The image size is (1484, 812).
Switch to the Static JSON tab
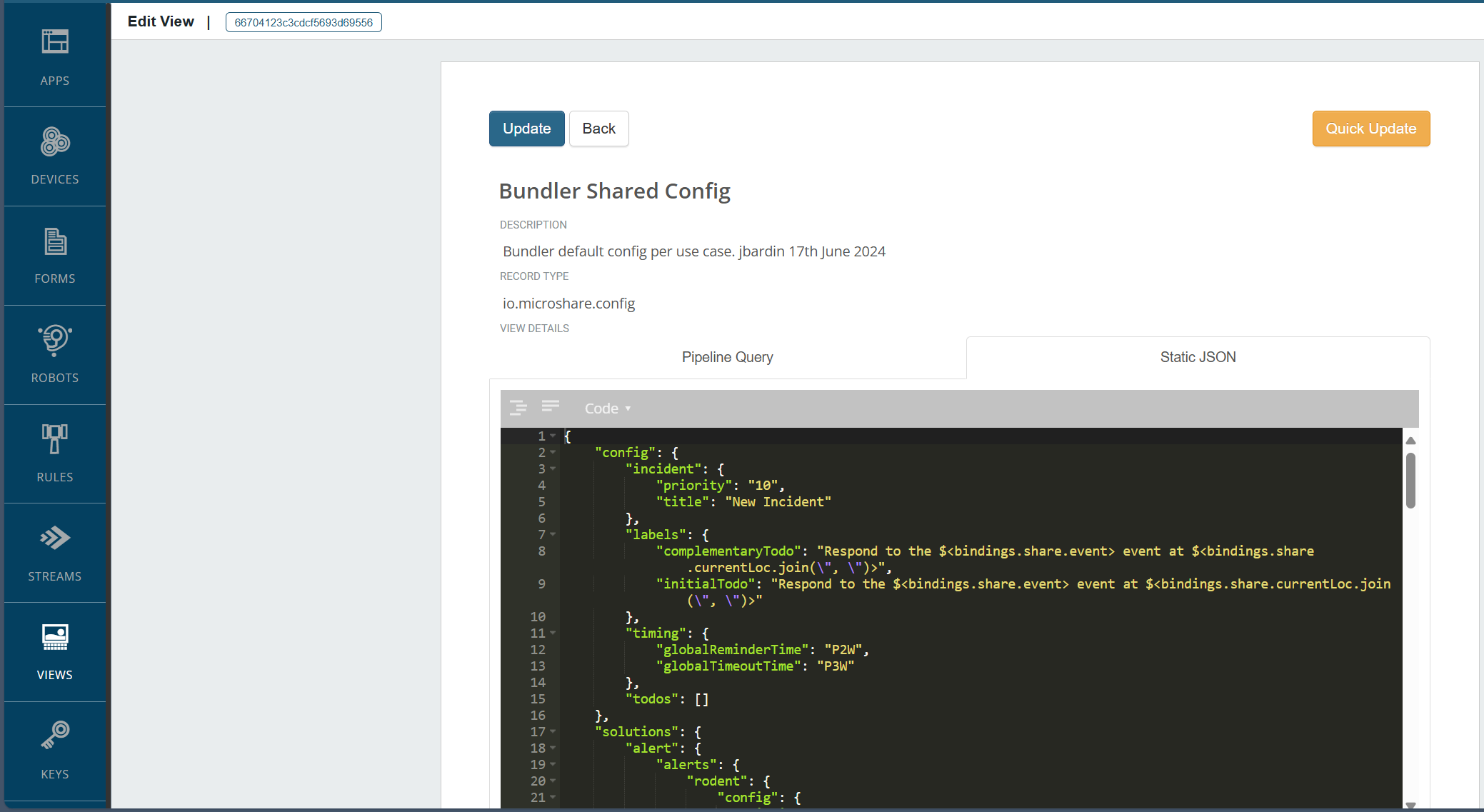click(x=1198, y=357)
